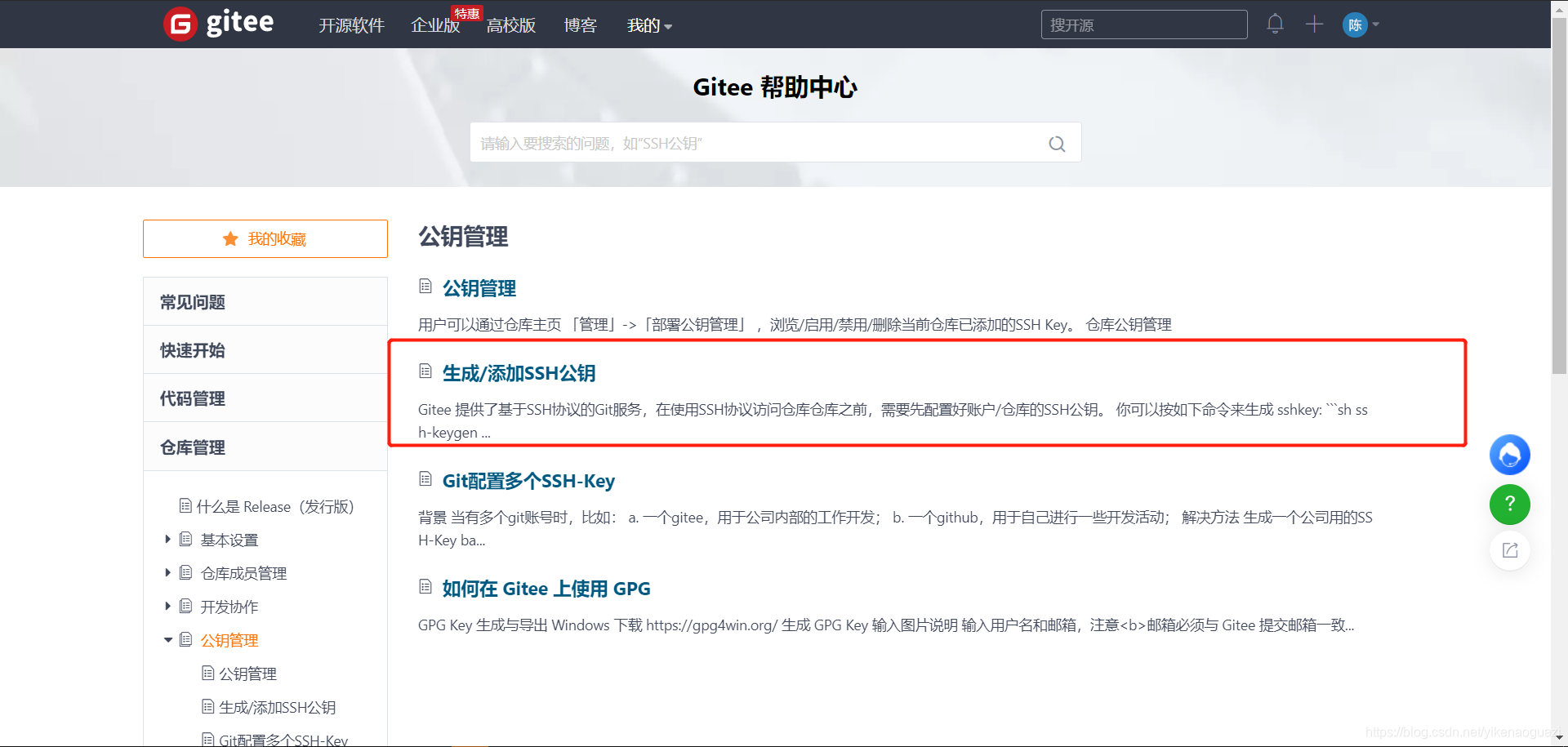Expand the 仓库成员管理 tree node arrow
Image resolution: width=1568 pixels, height=747 pixels.
(167, 572)
